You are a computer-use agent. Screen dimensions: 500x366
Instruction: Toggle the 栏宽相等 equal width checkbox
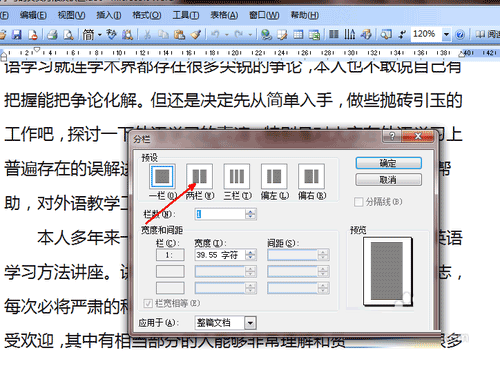point(148,303)
